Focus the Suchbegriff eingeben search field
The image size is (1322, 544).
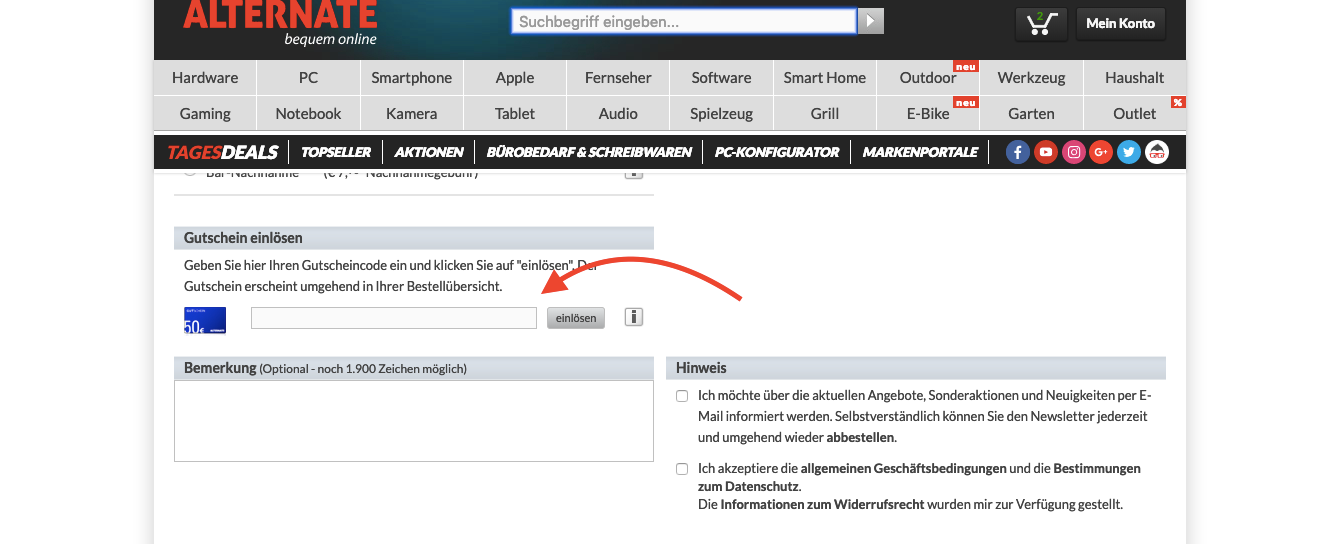684,21
